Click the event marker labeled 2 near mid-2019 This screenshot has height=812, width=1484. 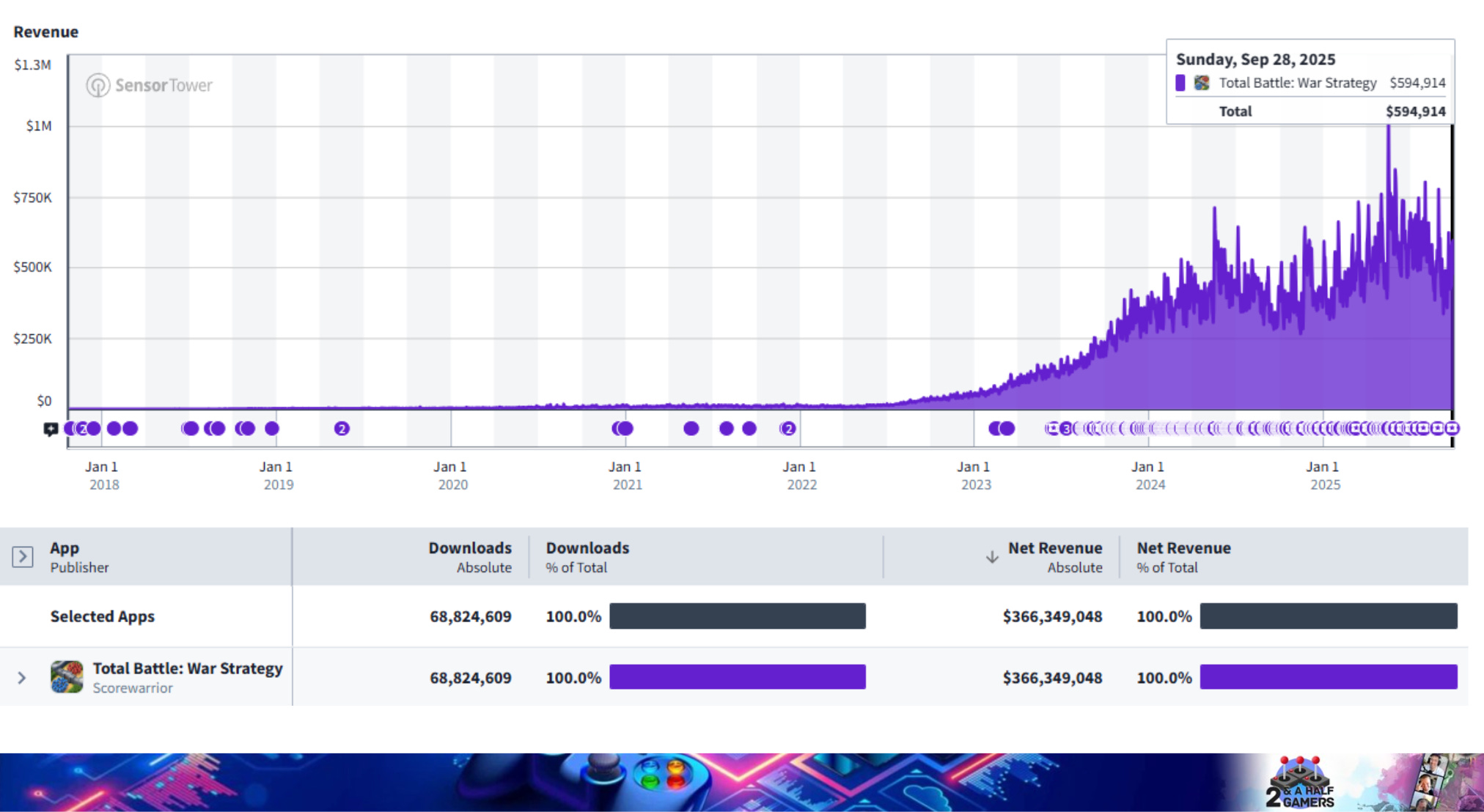pyautogui.click(x=342, y=429)
